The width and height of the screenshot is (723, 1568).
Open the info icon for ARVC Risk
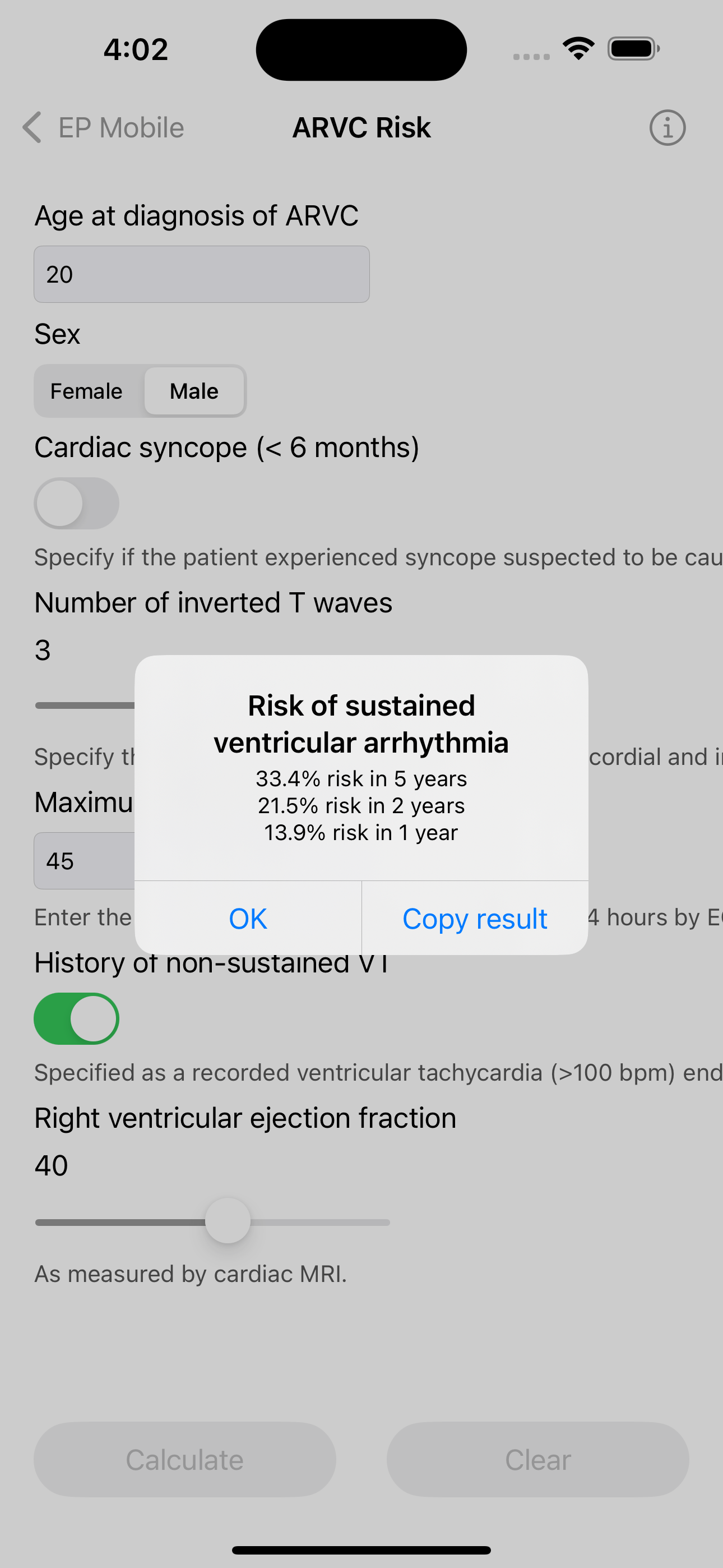click(x=667, y=128)
